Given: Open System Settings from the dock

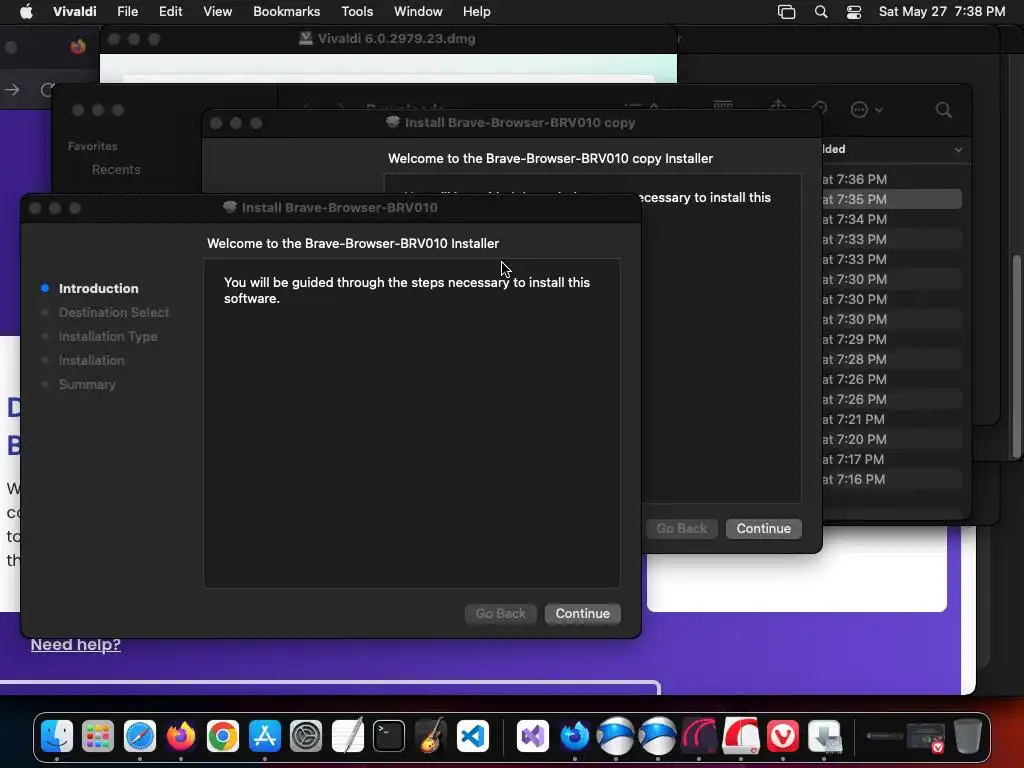Looking at the screenshot, I should 306,736.
